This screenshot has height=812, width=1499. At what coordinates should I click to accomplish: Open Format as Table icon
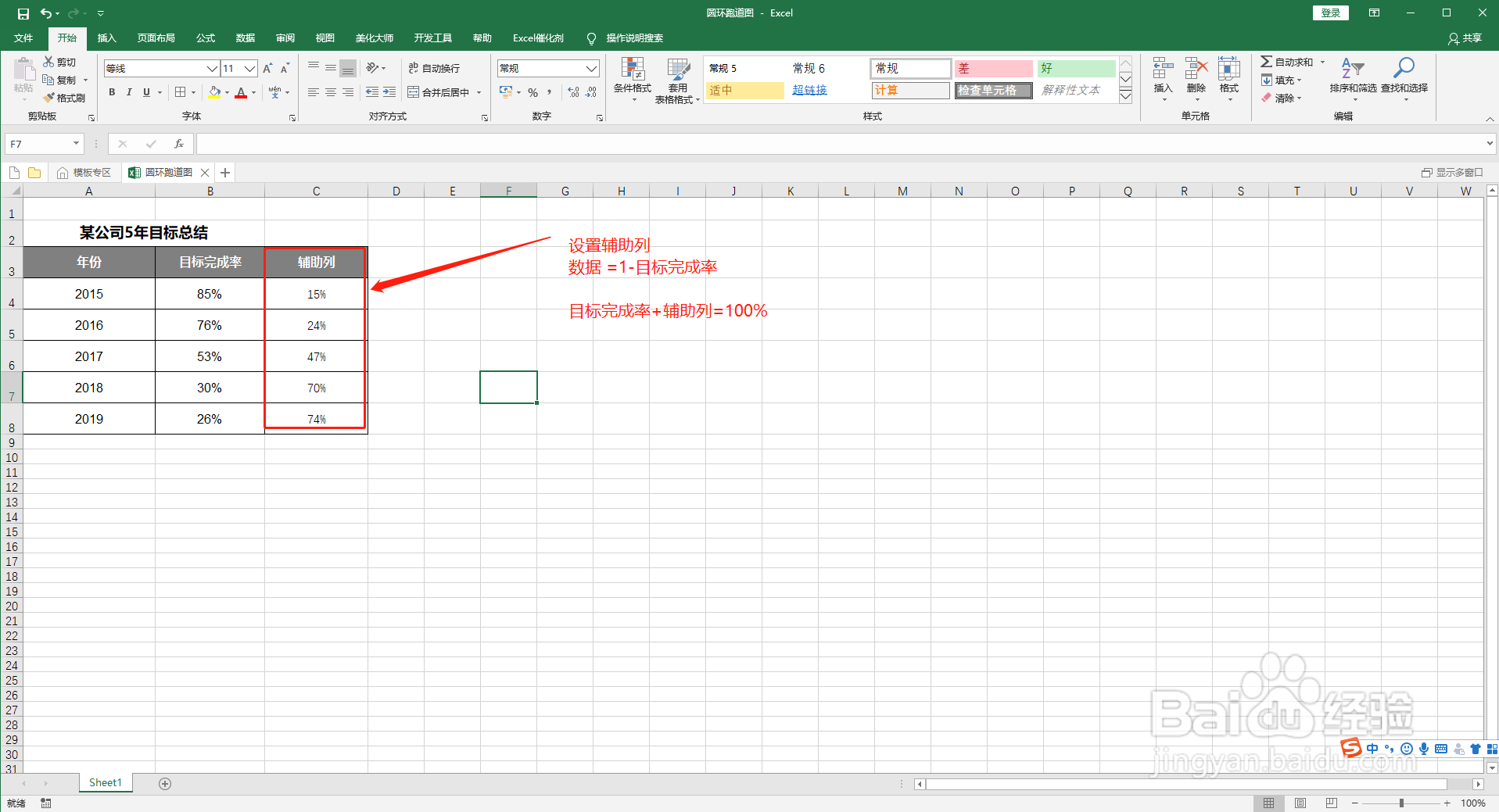pos(678,69)
